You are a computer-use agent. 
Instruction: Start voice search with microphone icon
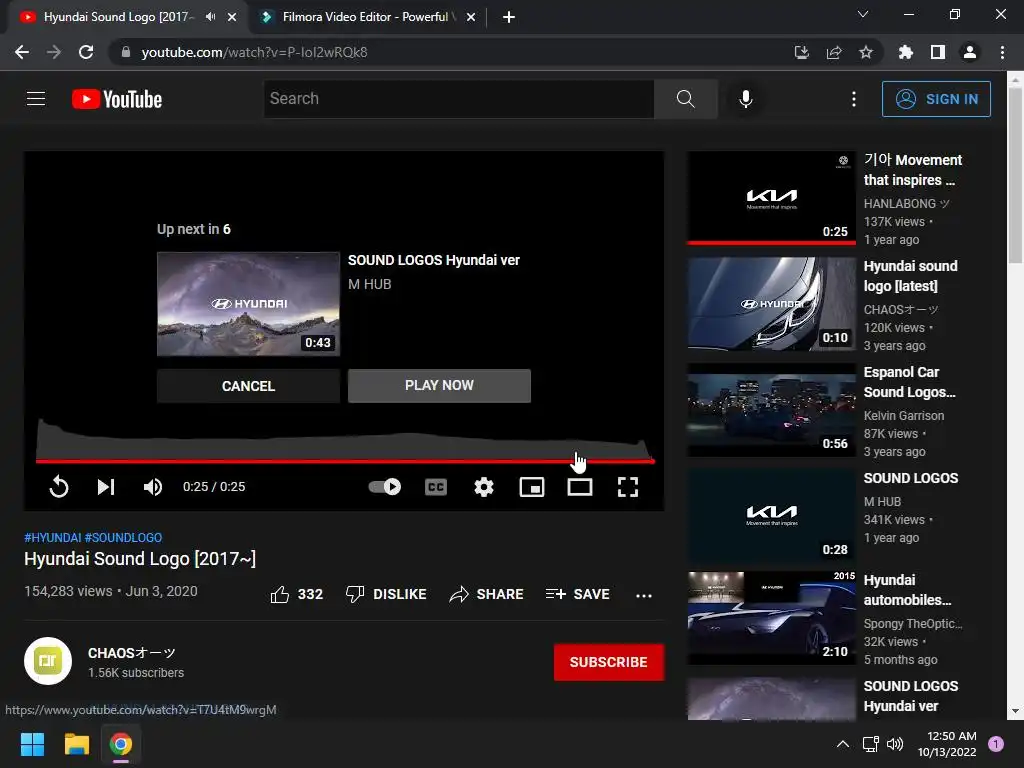coord(745,99)
